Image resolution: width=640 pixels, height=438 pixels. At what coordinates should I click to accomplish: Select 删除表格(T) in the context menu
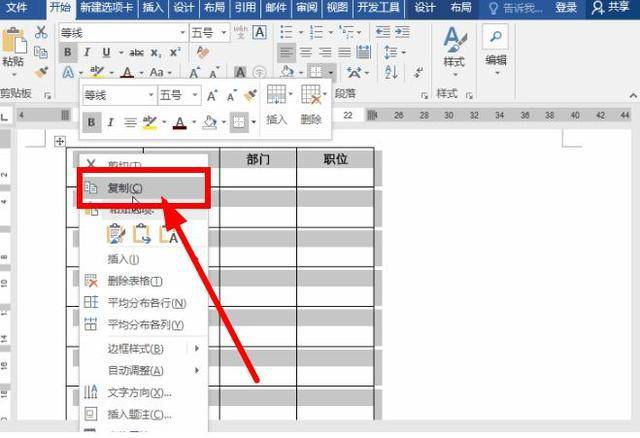[144, 281]
